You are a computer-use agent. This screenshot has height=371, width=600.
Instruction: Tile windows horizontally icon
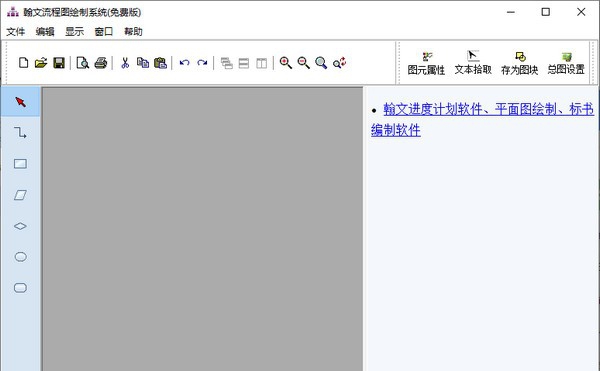[x=244, y=63]
